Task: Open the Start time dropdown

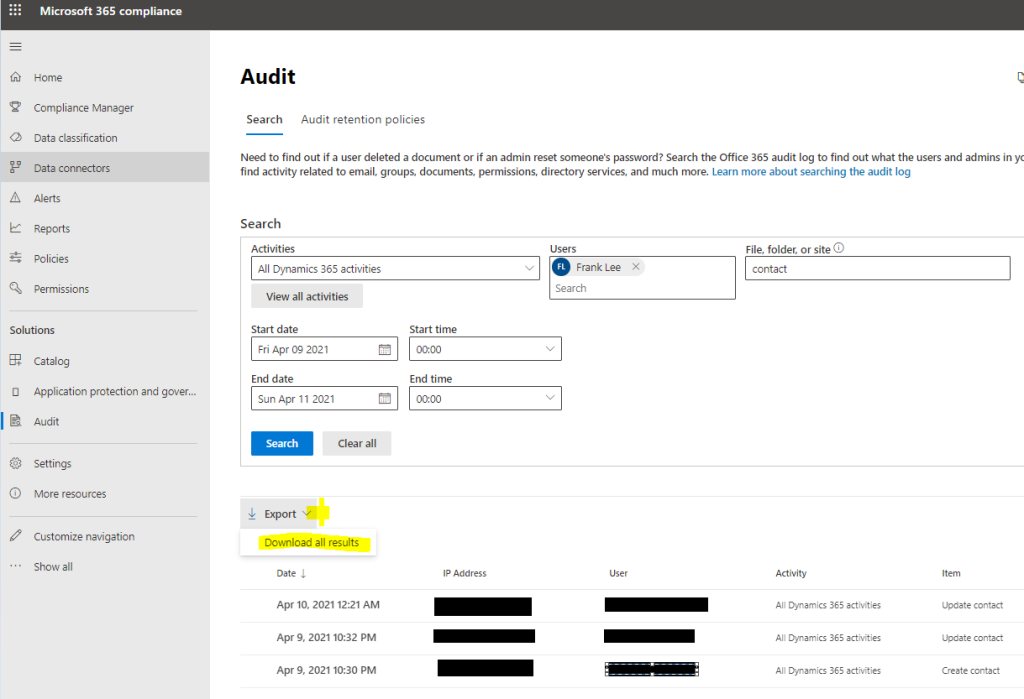Action: (549, 349)
